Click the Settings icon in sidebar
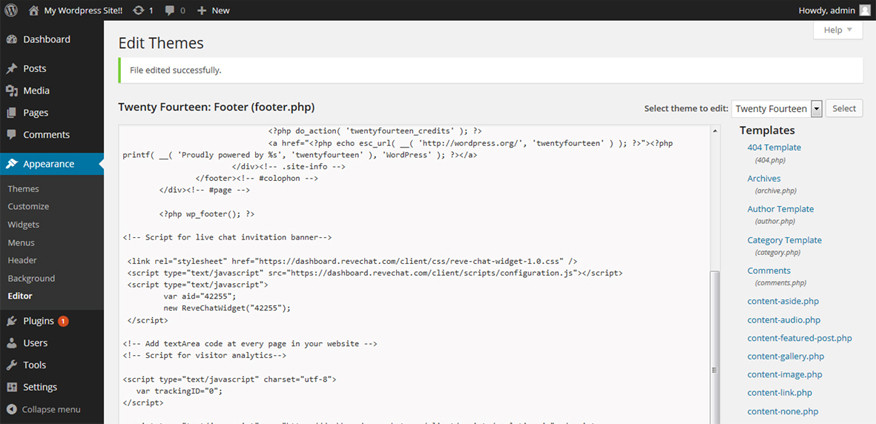This screenshot has width=876, height=424. 12,387
